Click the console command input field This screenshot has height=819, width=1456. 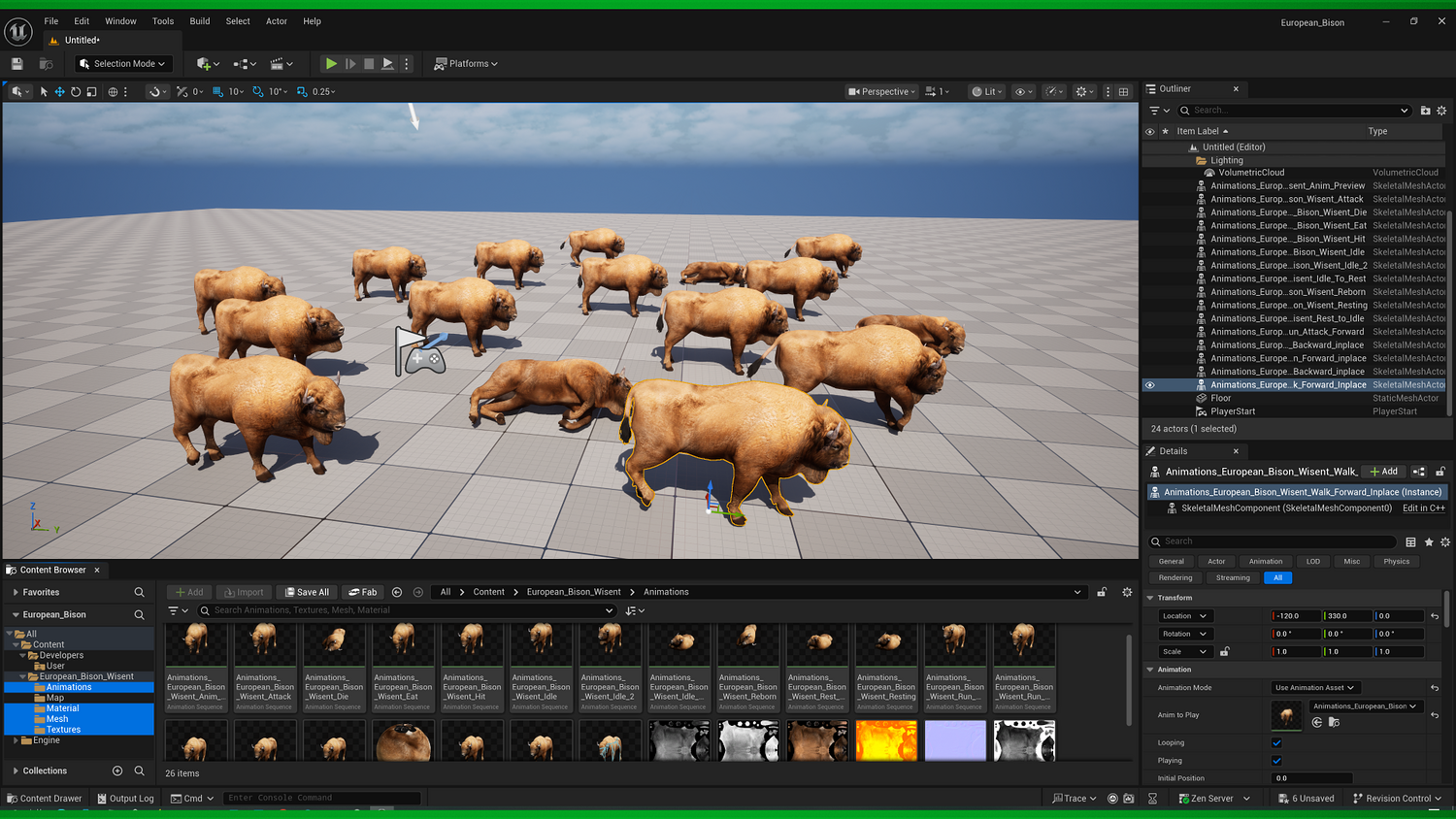coord(322,799)
